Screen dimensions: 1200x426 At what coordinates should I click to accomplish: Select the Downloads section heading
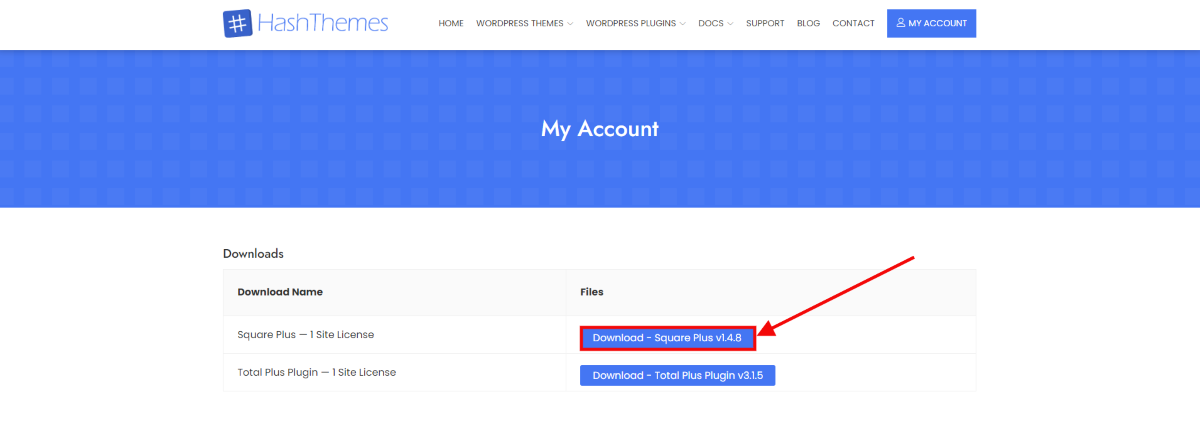point(253,254)
